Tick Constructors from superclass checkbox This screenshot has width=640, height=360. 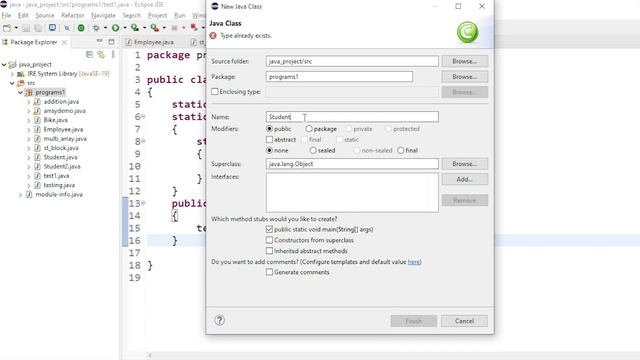click(269, 240)
